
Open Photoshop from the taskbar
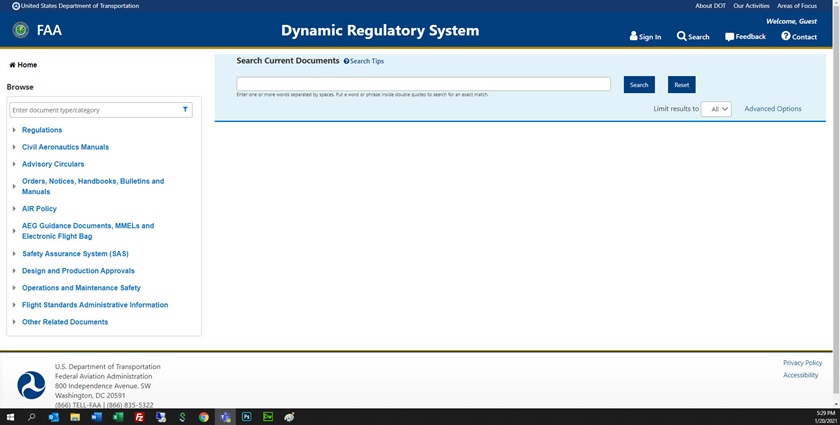pos(246,417)
